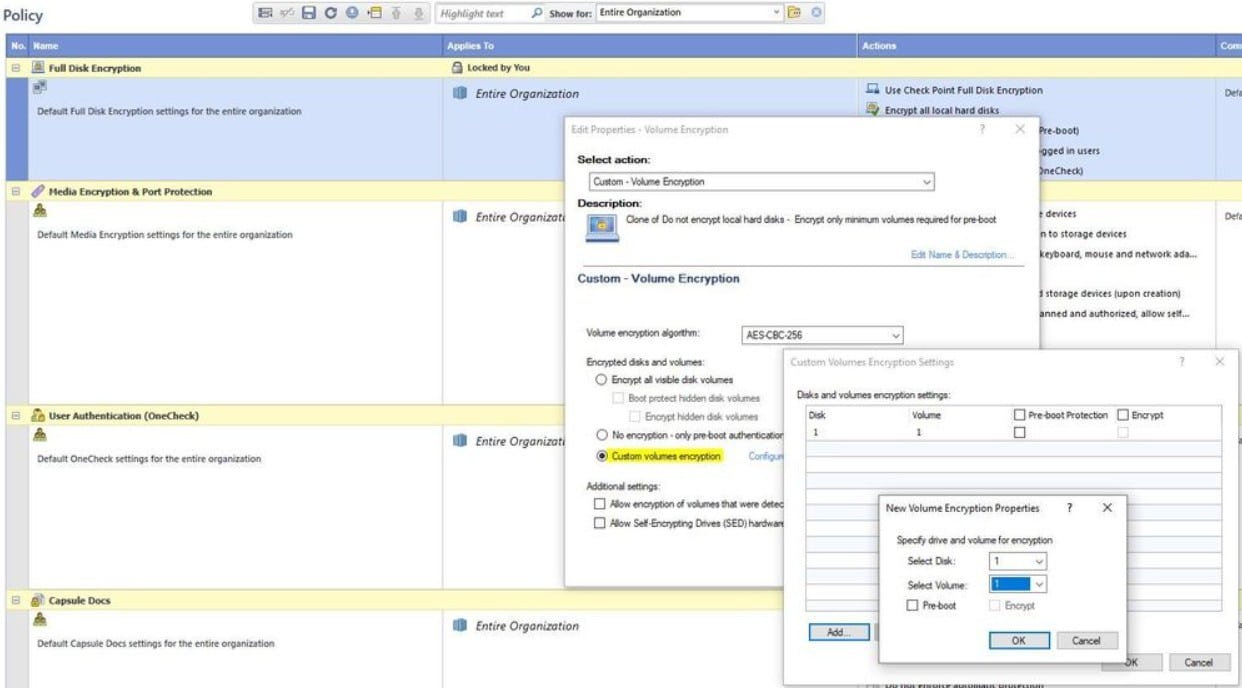Click the Media Encryption & Port Protection section icon
This screenshot has height=688, width=1242.
click(38, 191)
